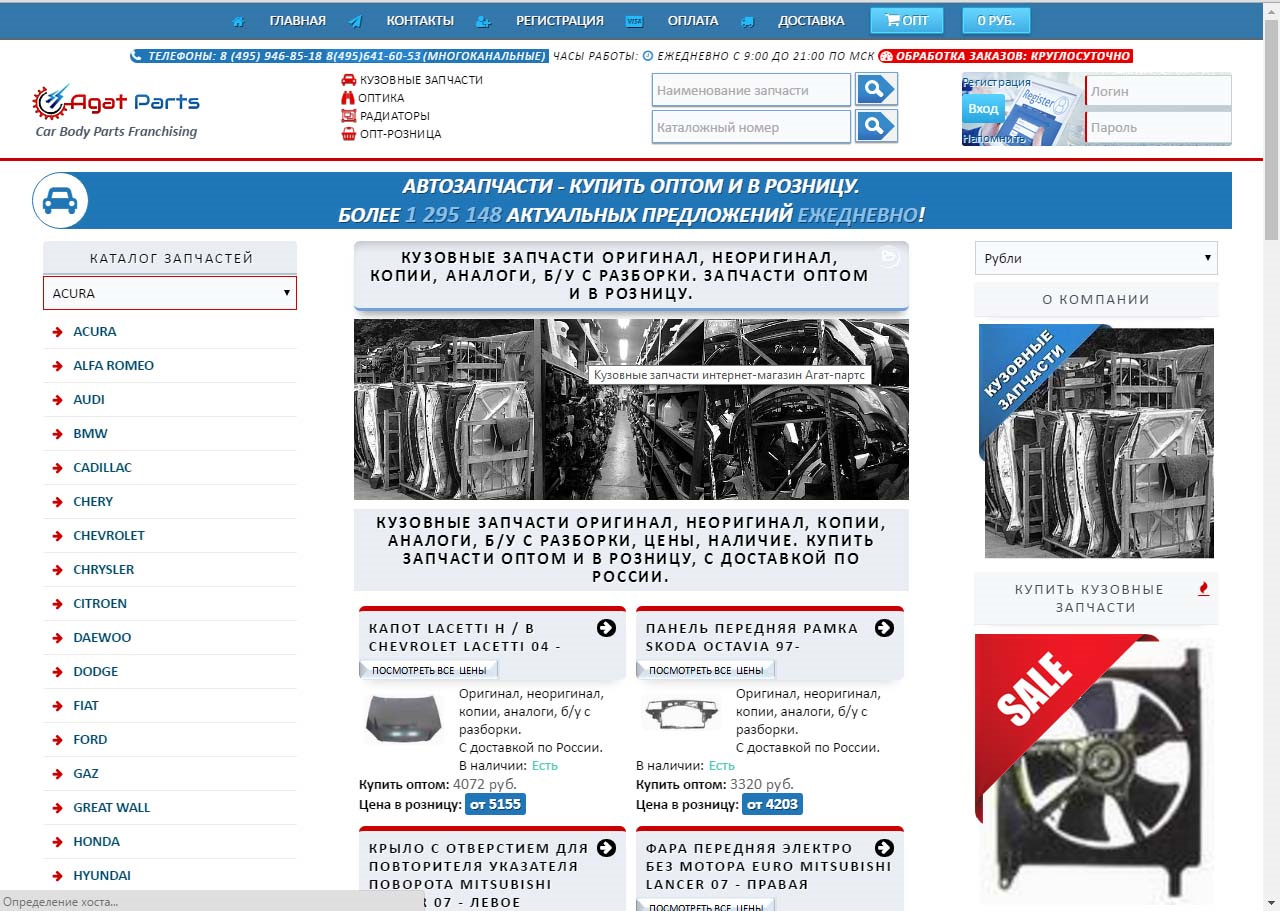The image size is (1280, 911).
Task: Click arrow icon on Крыло с отверстием card
Action: (606, 848)
